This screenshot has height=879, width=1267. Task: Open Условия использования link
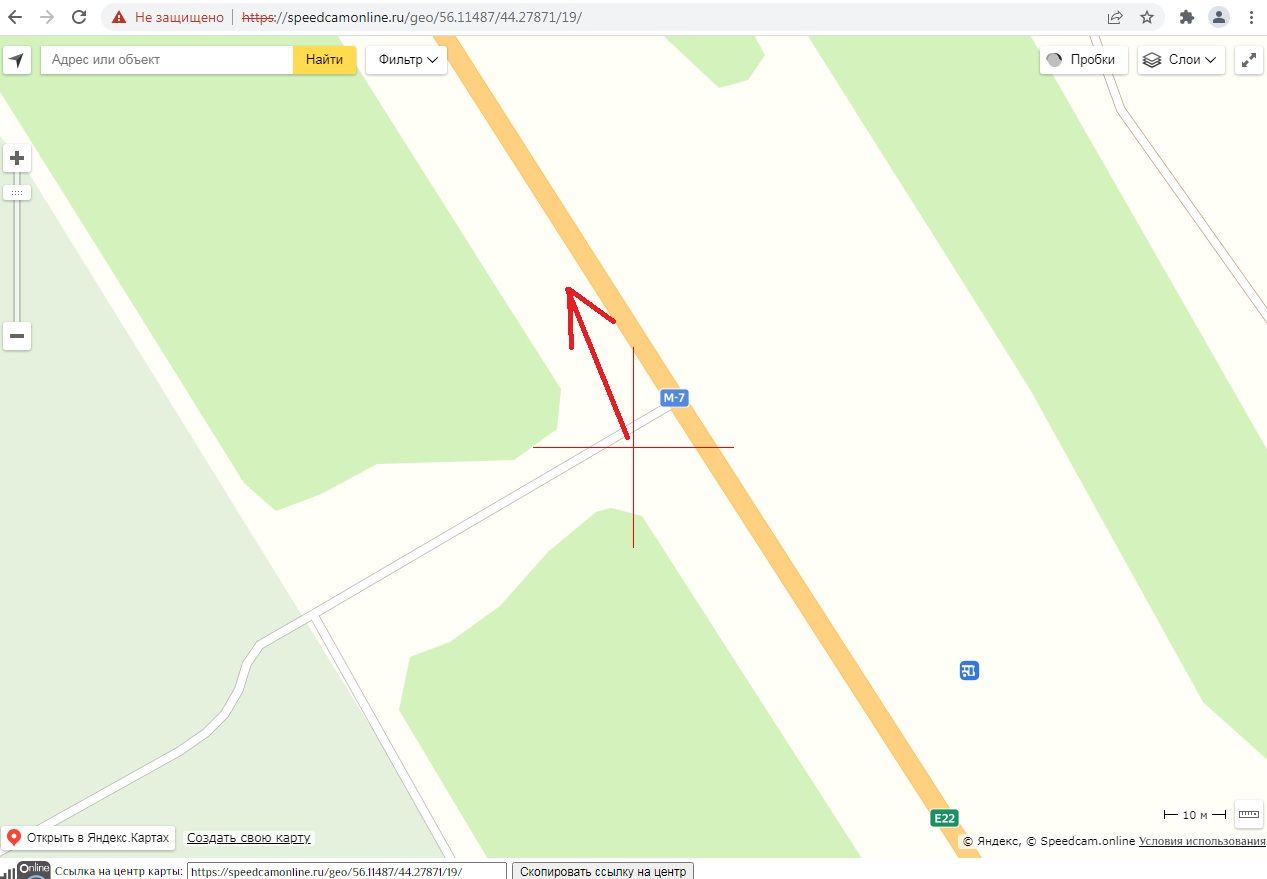click(x=1202, y=842)
